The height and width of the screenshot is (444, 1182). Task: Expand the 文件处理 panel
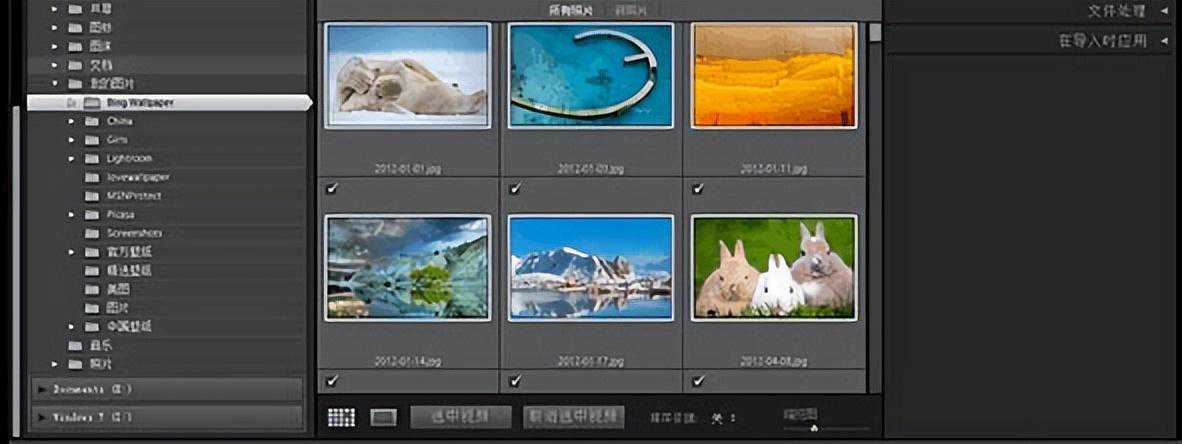(1164, 11)
